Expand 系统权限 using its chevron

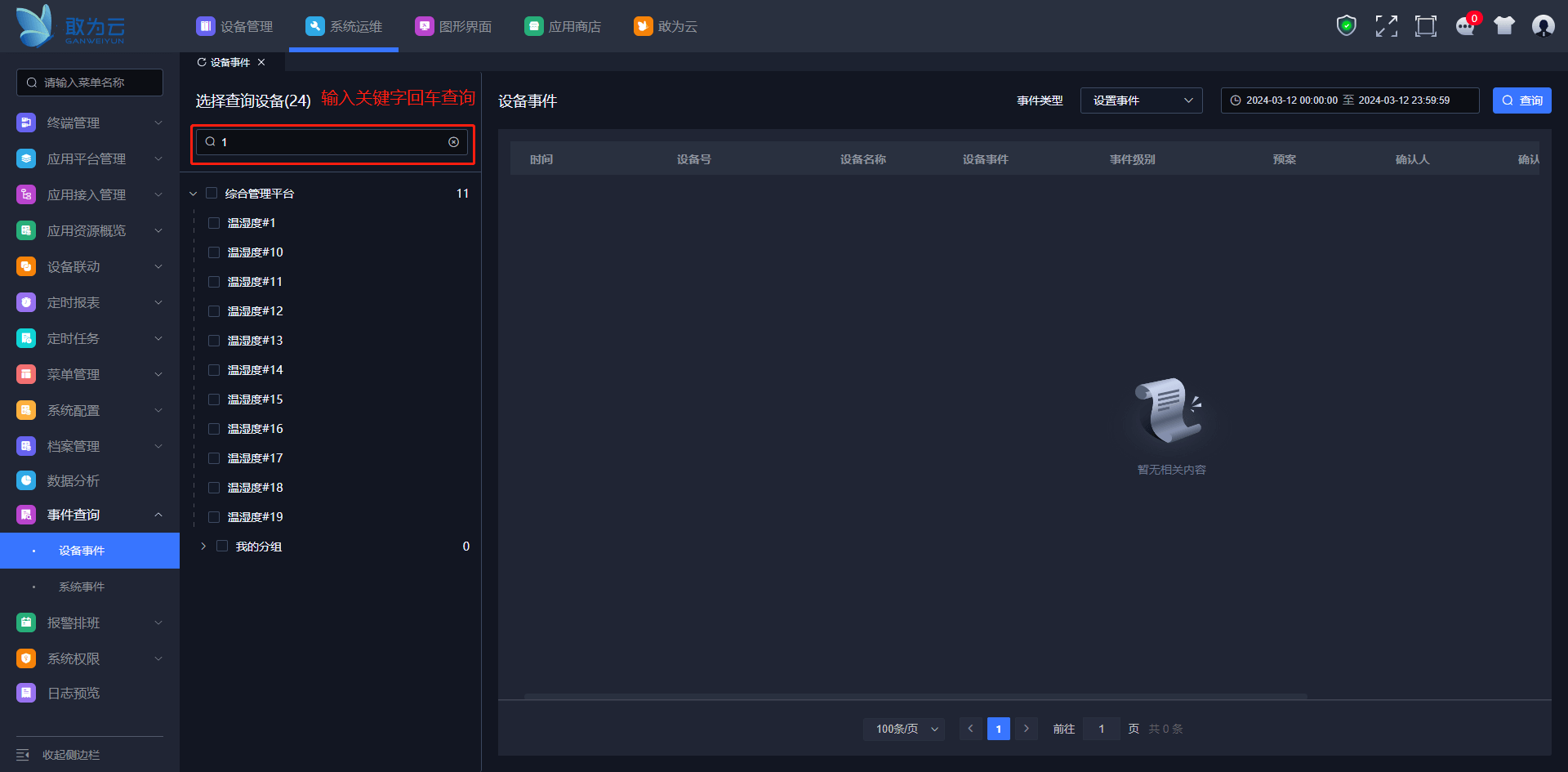tap(158, 658)
